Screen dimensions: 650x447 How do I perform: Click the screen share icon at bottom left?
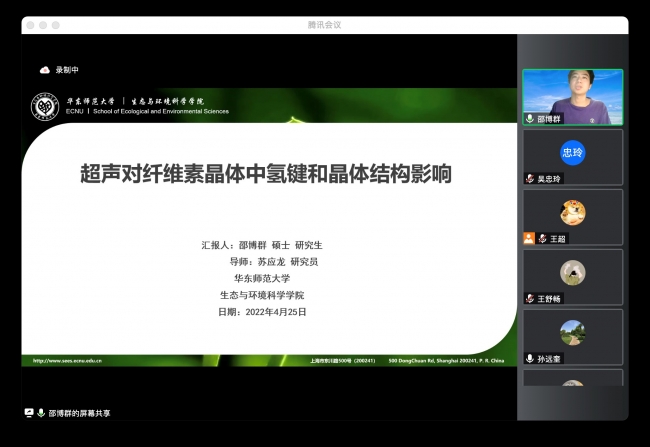tap(29, 412)
